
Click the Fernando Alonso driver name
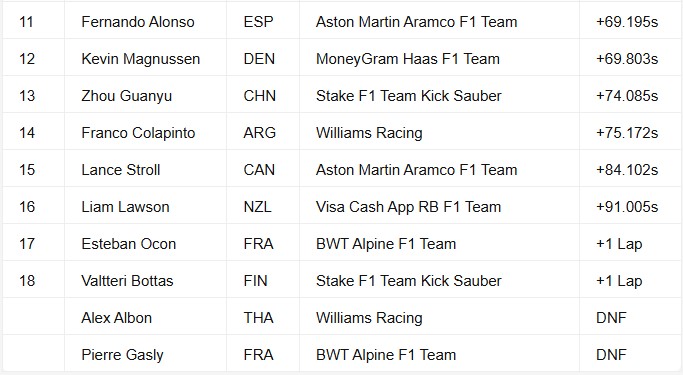[x=138, y=22]
